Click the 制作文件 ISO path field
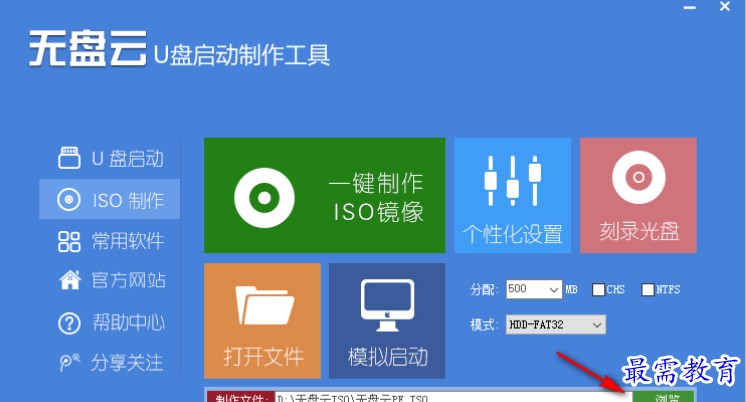Image resolution: width=746 pixels, height=402 pixels. click(453, 398)
